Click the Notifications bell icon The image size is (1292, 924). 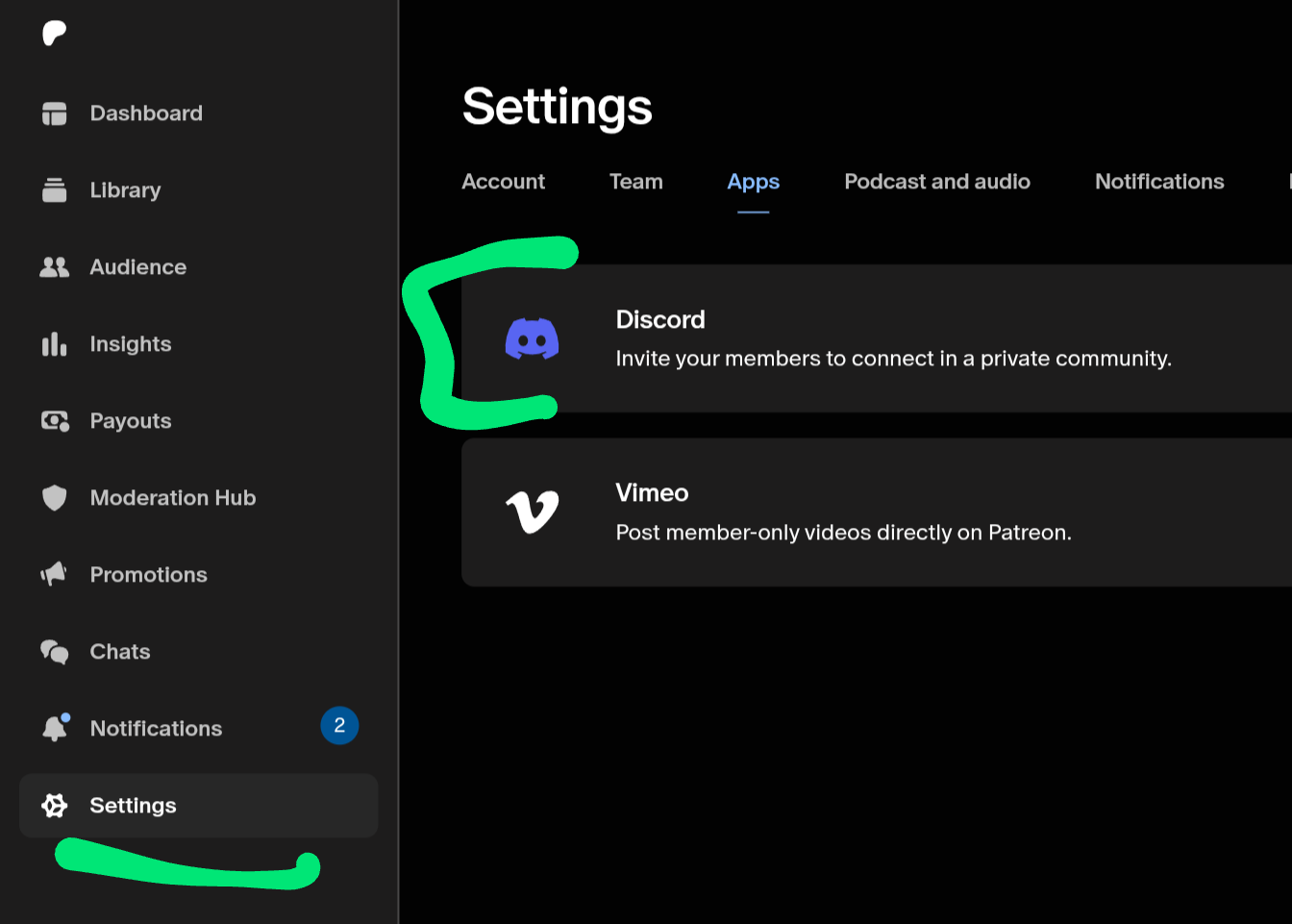coord(56,728)
